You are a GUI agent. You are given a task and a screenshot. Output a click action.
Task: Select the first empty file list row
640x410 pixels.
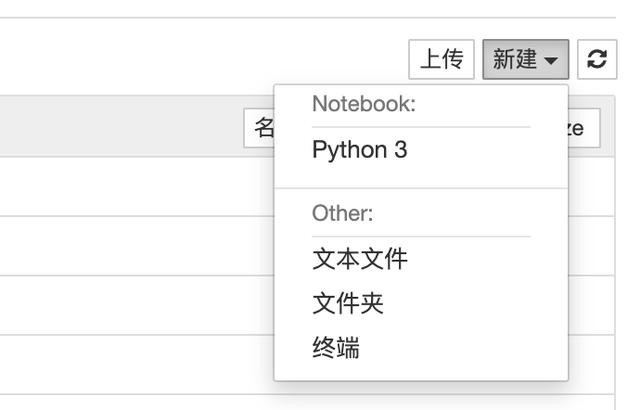point(137,186)
